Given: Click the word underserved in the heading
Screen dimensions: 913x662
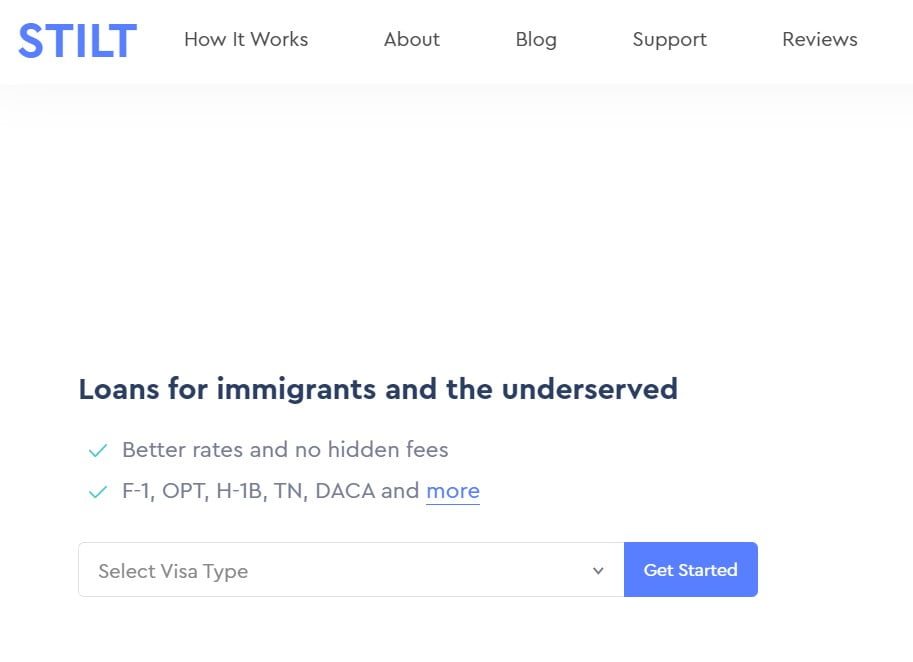Looking at the screenshot, I should [x=589, y=389].
